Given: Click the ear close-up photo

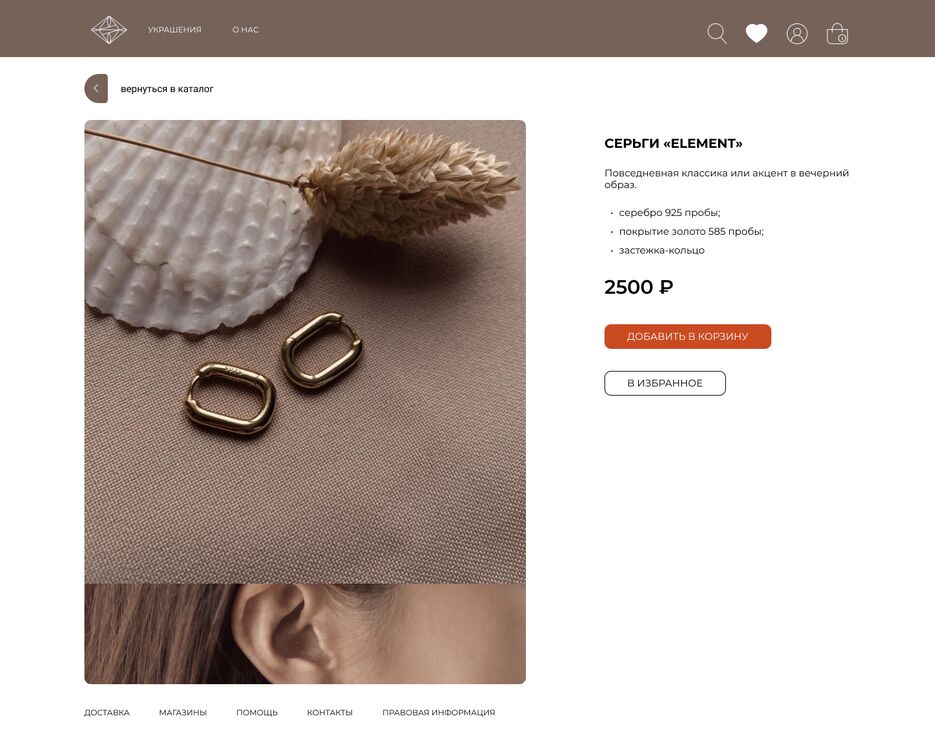Looking at the screenshot, I should (x=305, y=634).
